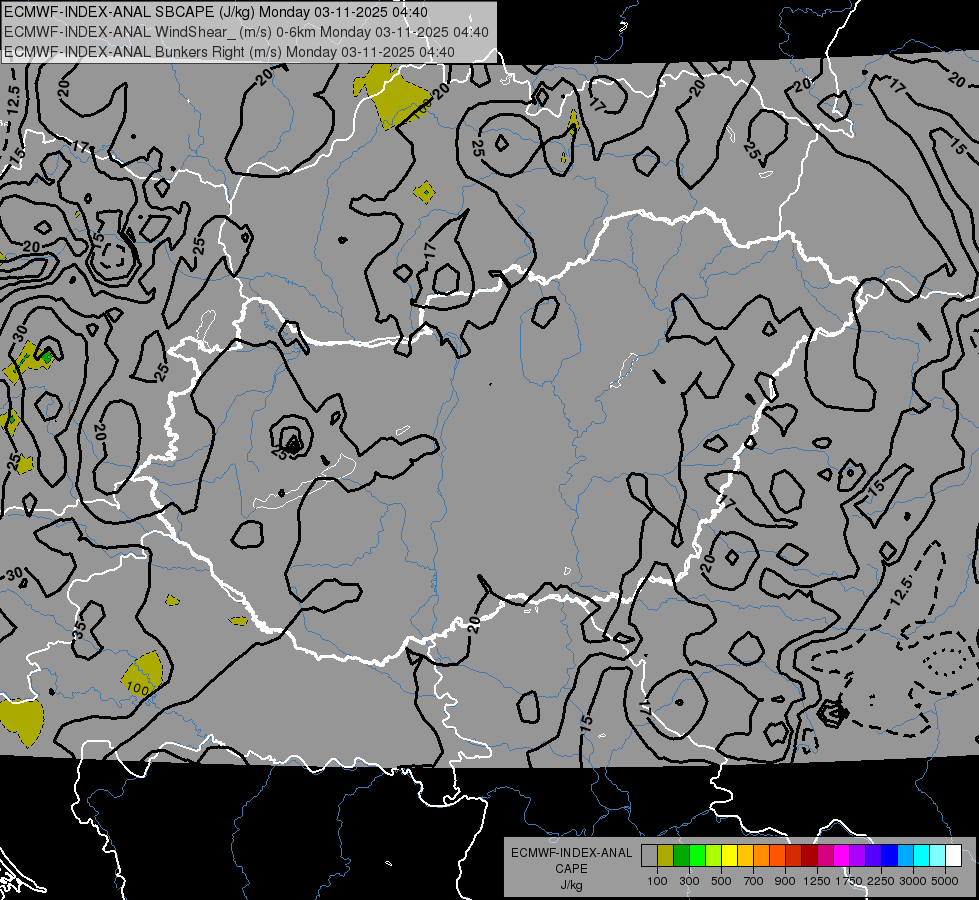Pick the pure yellow CAPE legend swatch
Image resolution: width=979 pixels, height=900 pixels.
[729, 856]
